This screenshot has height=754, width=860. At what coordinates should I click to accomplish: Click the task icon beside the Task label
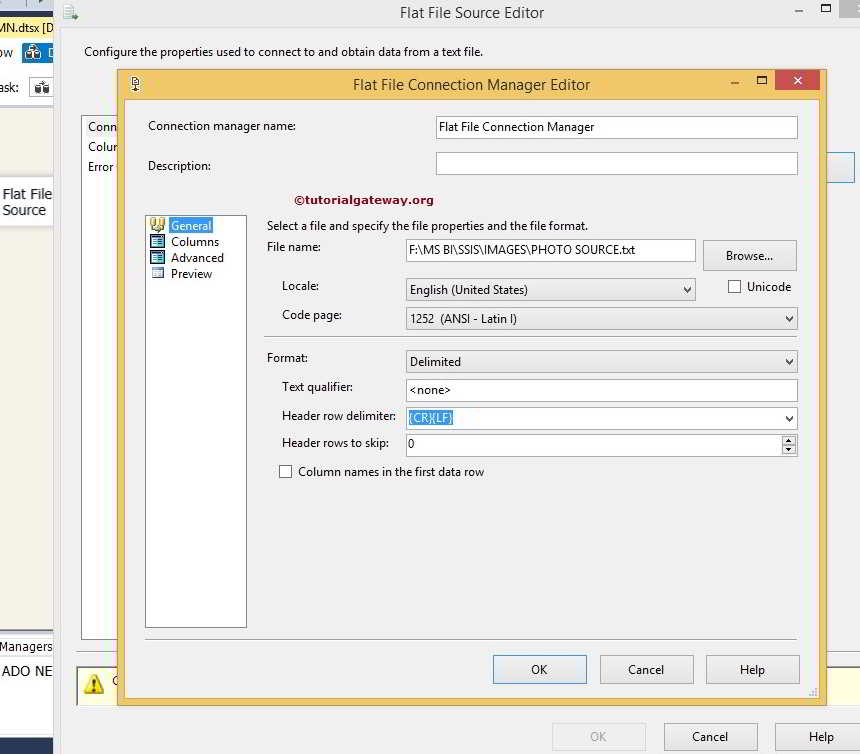coord(41,87)
